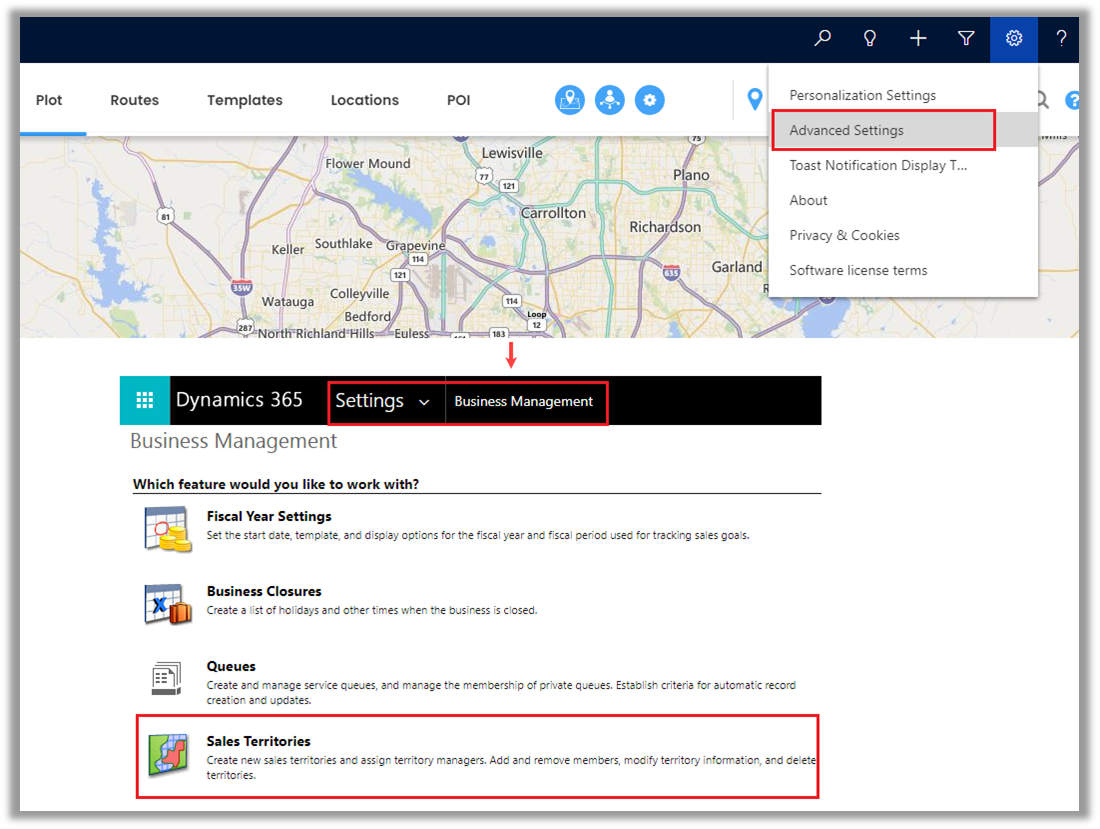Click the blue person hierarchy icon
1100x829 pixels.
click(610, 100)
